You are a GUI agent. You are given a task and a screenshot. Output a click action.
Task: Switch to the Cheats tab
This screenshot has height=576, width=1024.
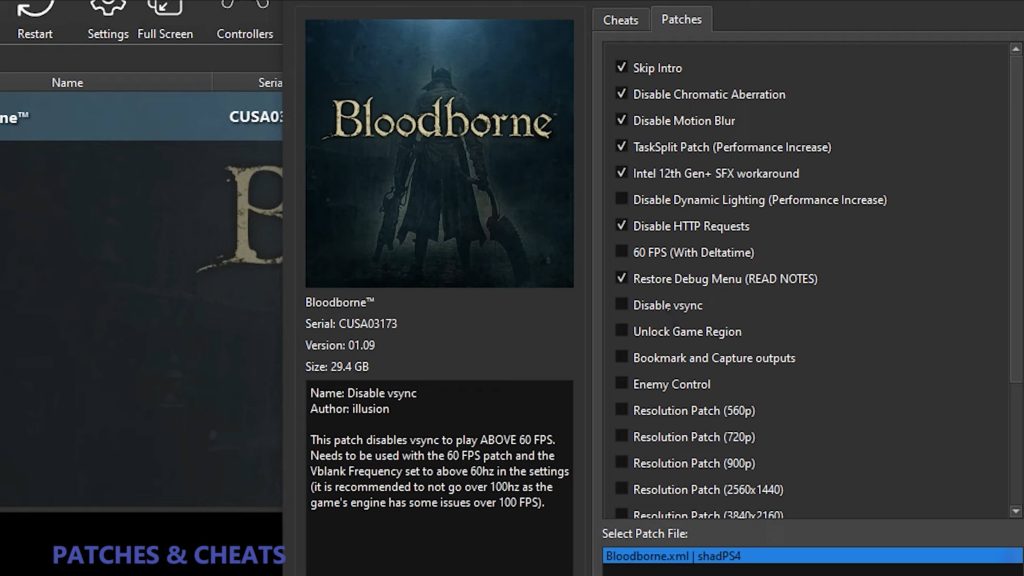(620, 20)
